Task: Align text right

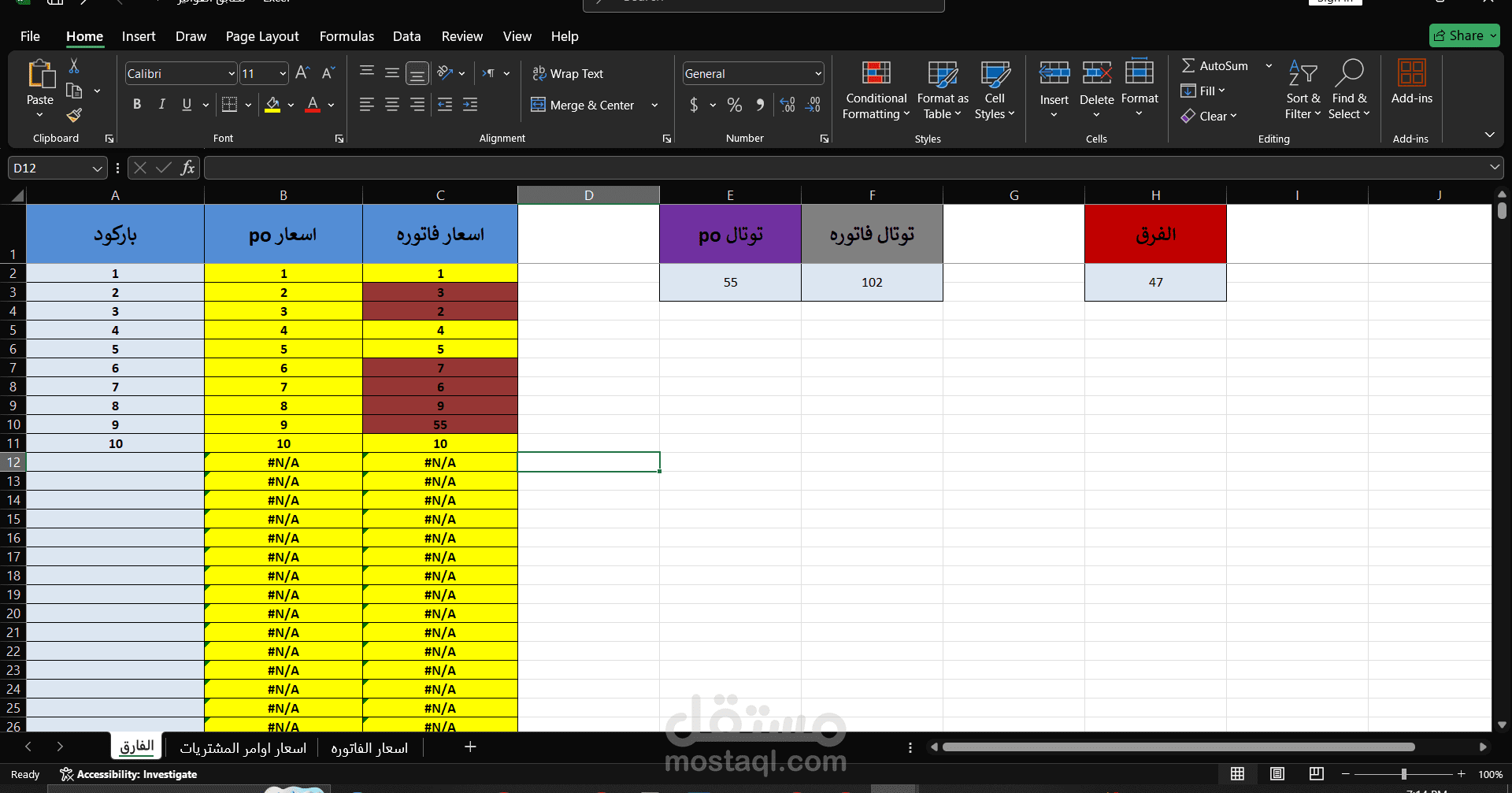Action: [x=417, y=105]
